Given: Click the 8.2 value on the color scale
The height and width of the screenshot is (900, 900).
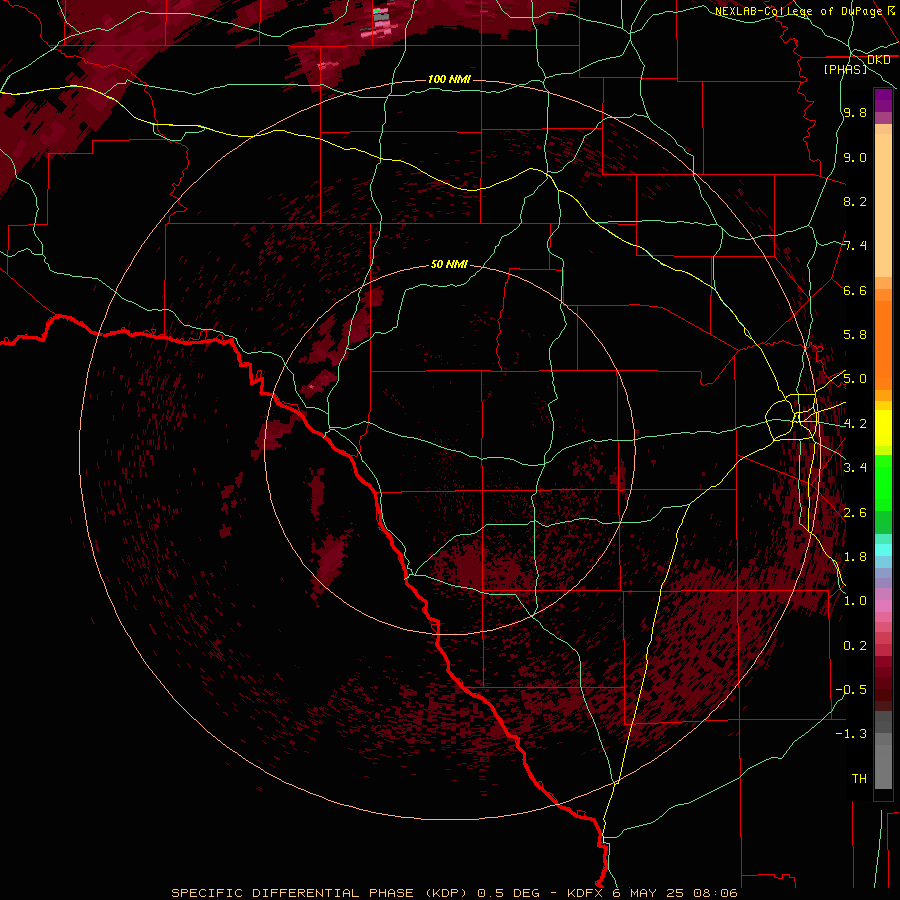Looking at the screenshot, I should coord(855,201).
